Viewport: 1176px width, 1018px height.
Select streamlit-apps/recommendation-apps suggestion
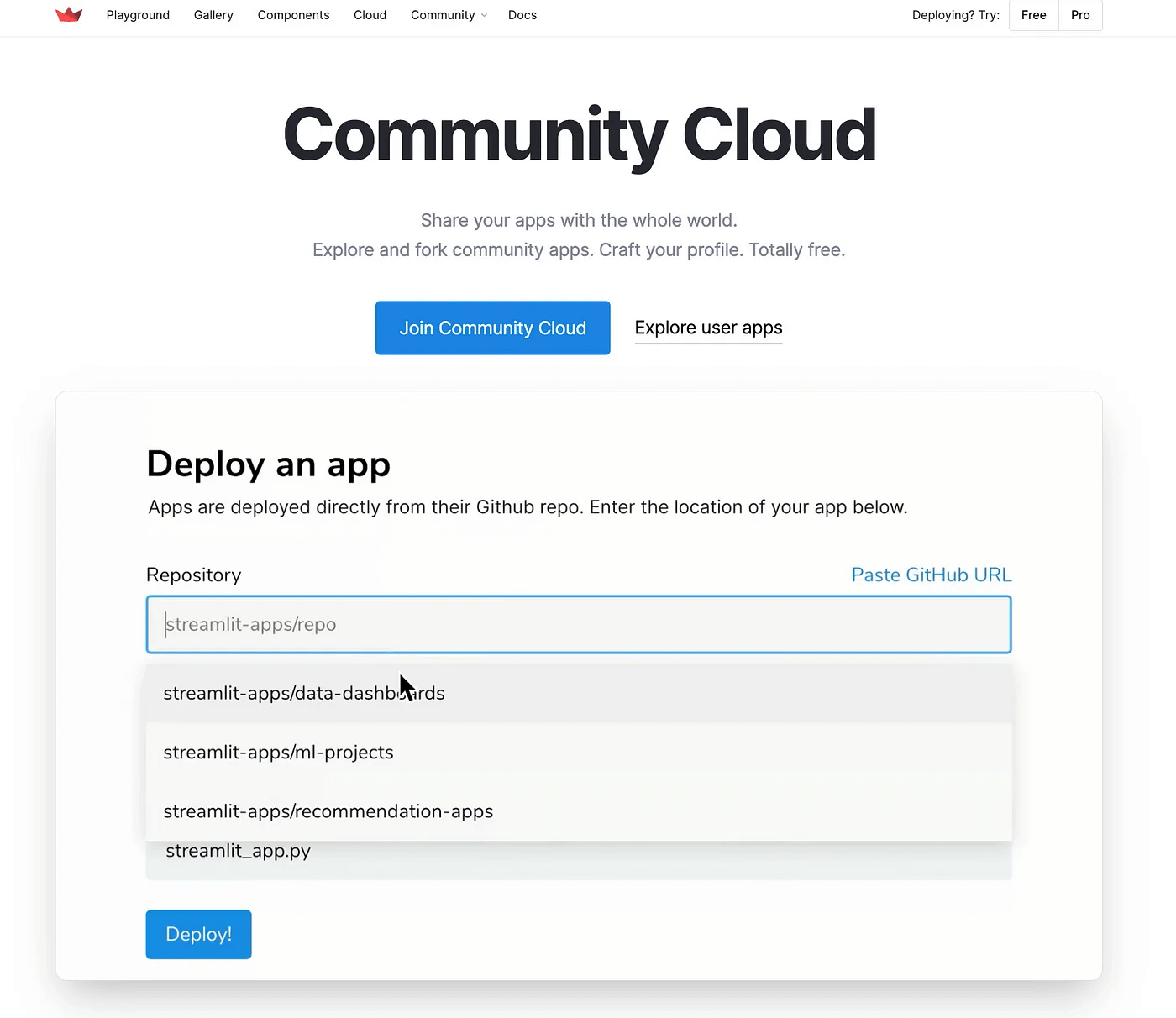[579, 811]
